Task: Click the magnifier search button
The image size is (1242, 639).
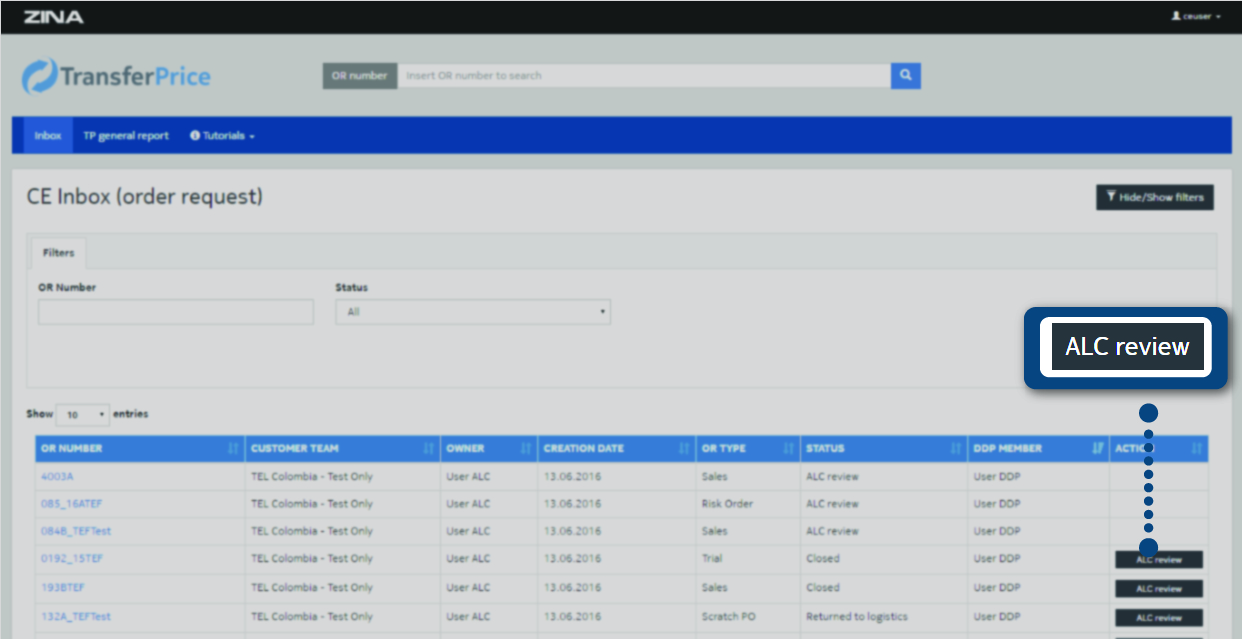Action: click(x=905, y=76)
